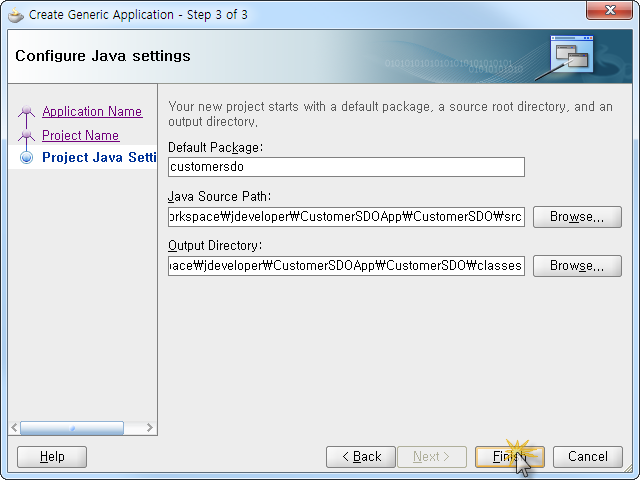The height and width of the screenshot is (480, 640).
Task: Click the 'Output Directory:' label
Action: pyautogui.click(x=215, y=245)
